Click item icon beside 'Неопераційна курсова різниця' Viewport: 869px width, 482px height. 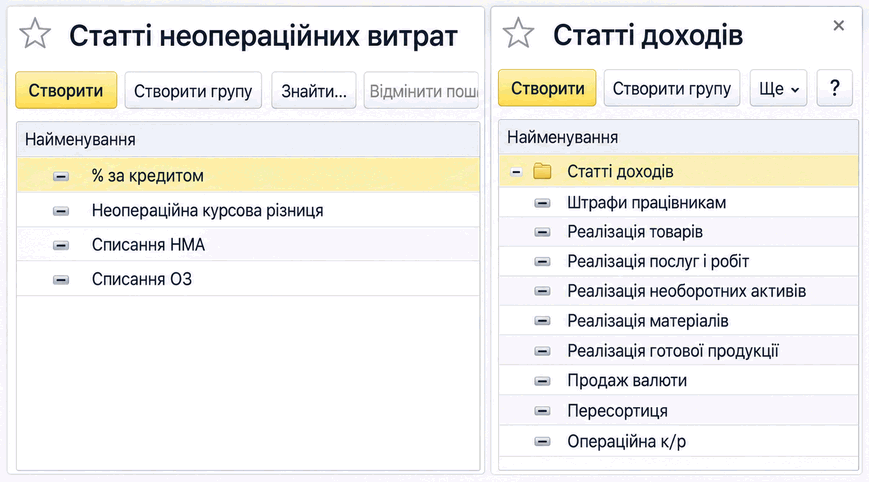click(61, 211)
